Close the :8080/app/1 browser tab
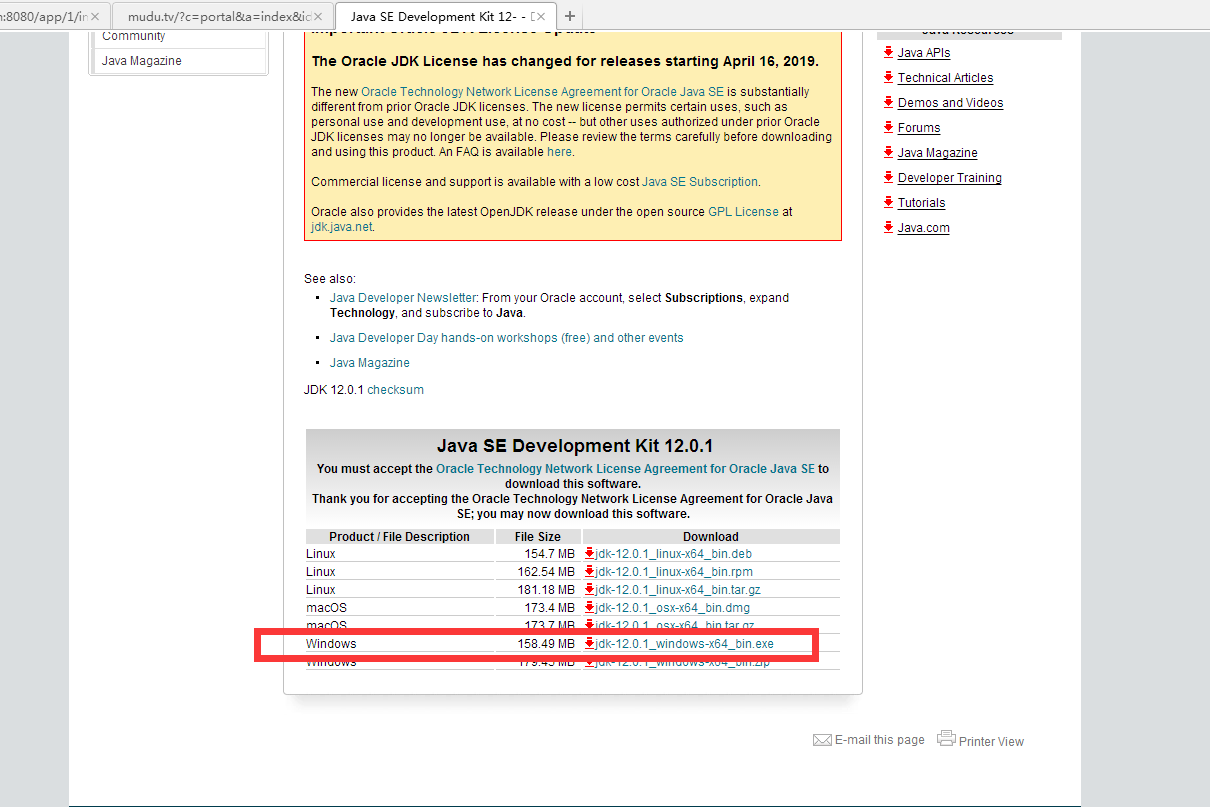Image resolution: width=1210 pixels, height=807 pixels. click(95, 17)
